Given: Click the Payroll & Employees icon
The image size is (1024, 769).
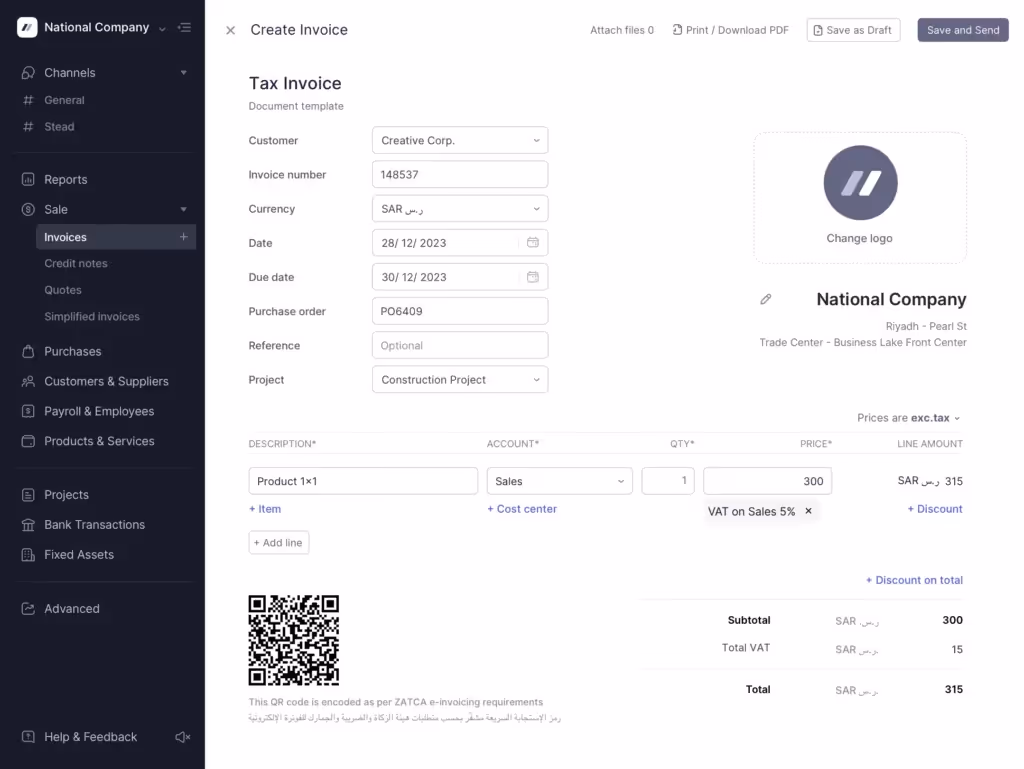Looking at the screenshot, I should (x=28, y=411).
